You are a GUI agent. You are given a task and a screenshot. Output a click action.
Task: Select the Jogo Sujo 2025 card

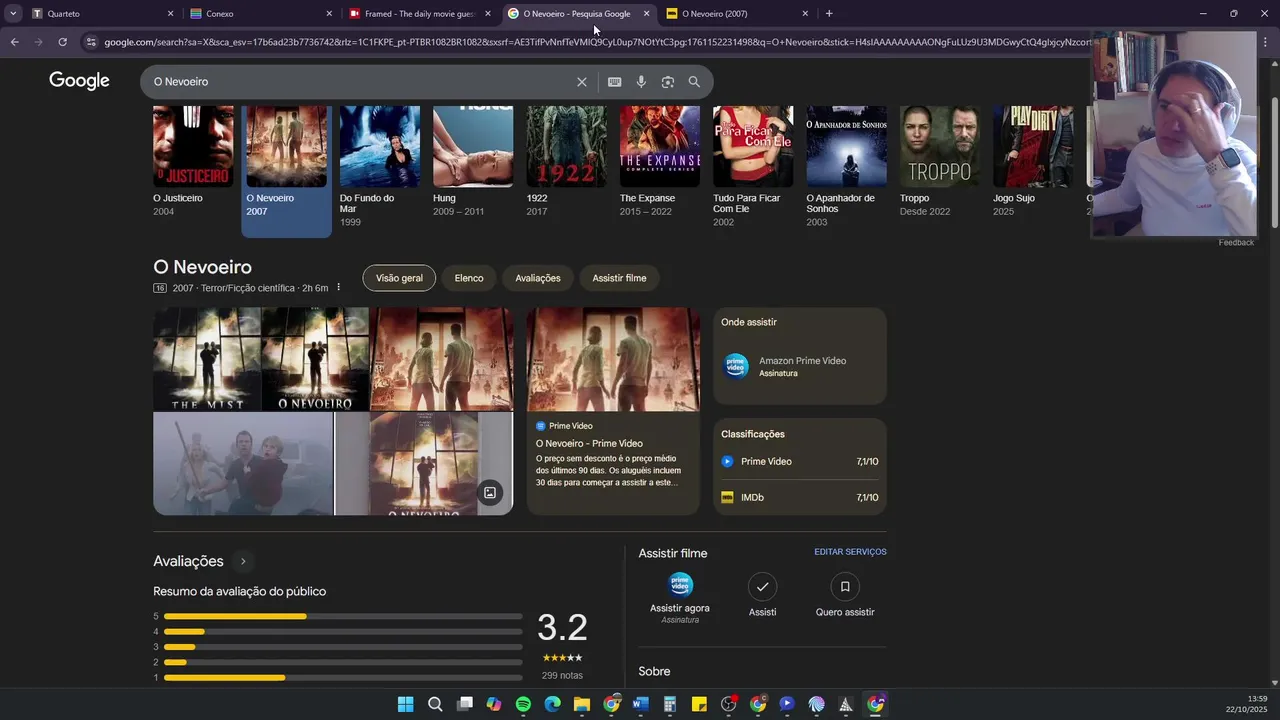(1033, 161)
